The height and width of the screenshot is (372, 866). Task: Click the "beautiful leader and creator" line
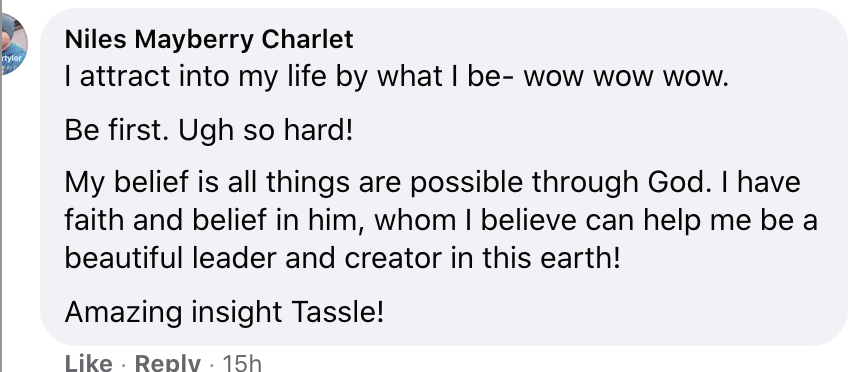pyautogui.click(x=342, y=258)
